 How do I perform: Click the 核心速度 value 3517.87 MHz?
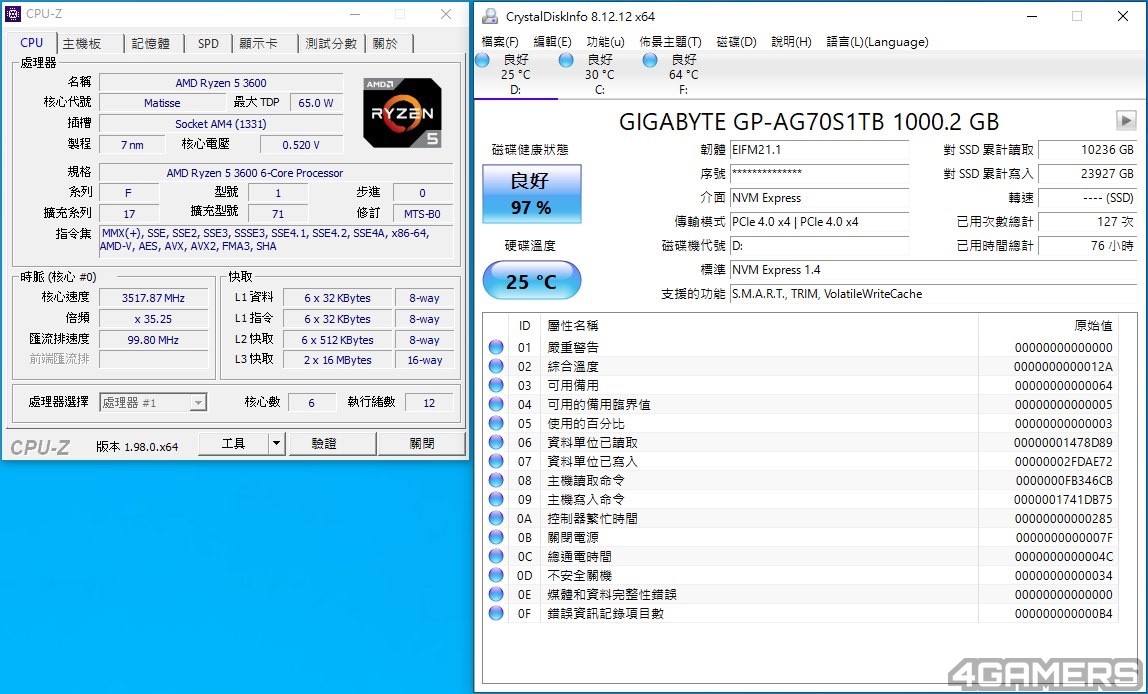(x=154, y=298)
